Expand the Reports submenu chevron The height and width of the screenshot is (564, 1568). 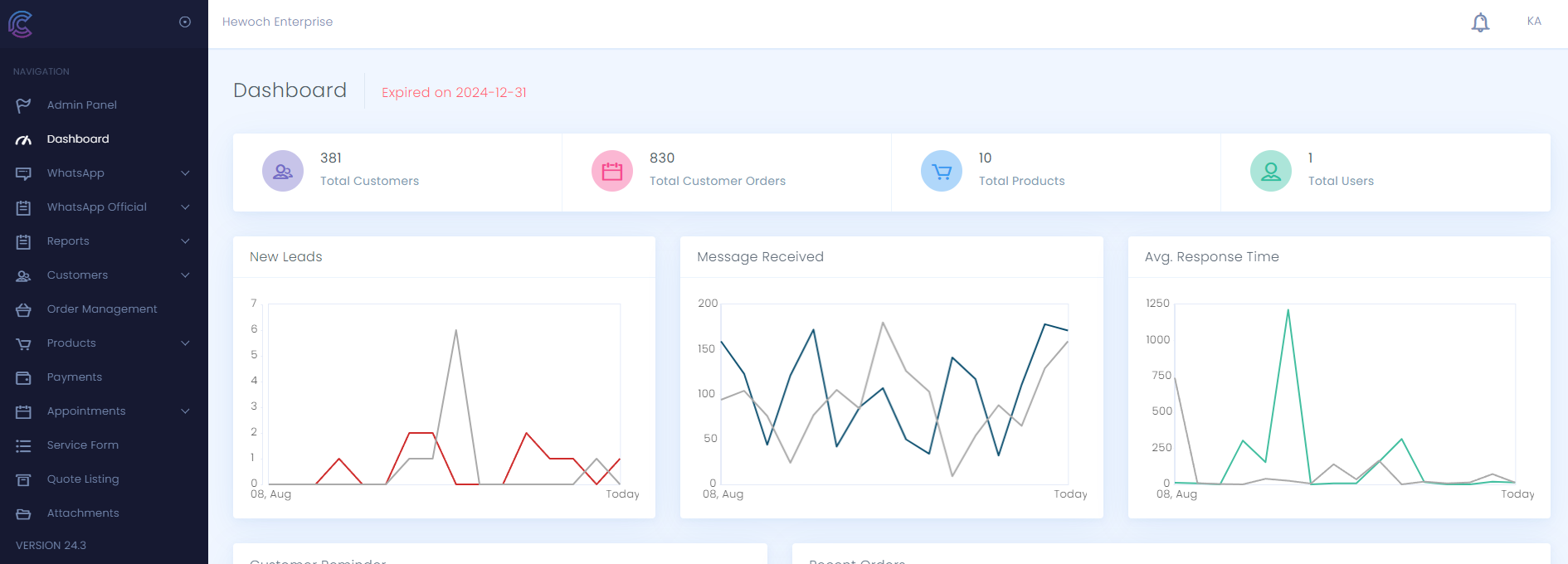tap(185, 241)
